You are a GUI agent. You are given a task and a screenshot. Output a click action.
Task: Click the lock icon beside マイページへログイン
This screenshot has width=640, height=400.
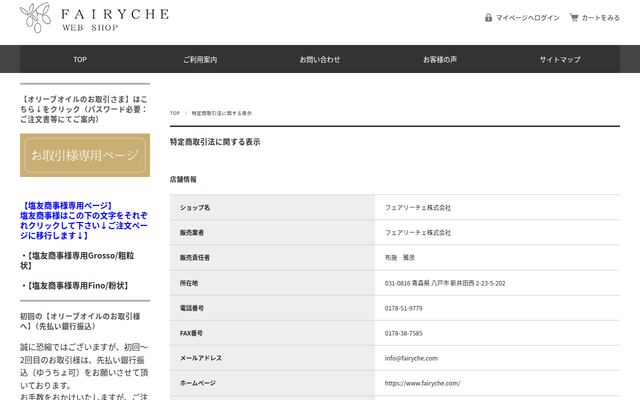(x=488, y=18)
